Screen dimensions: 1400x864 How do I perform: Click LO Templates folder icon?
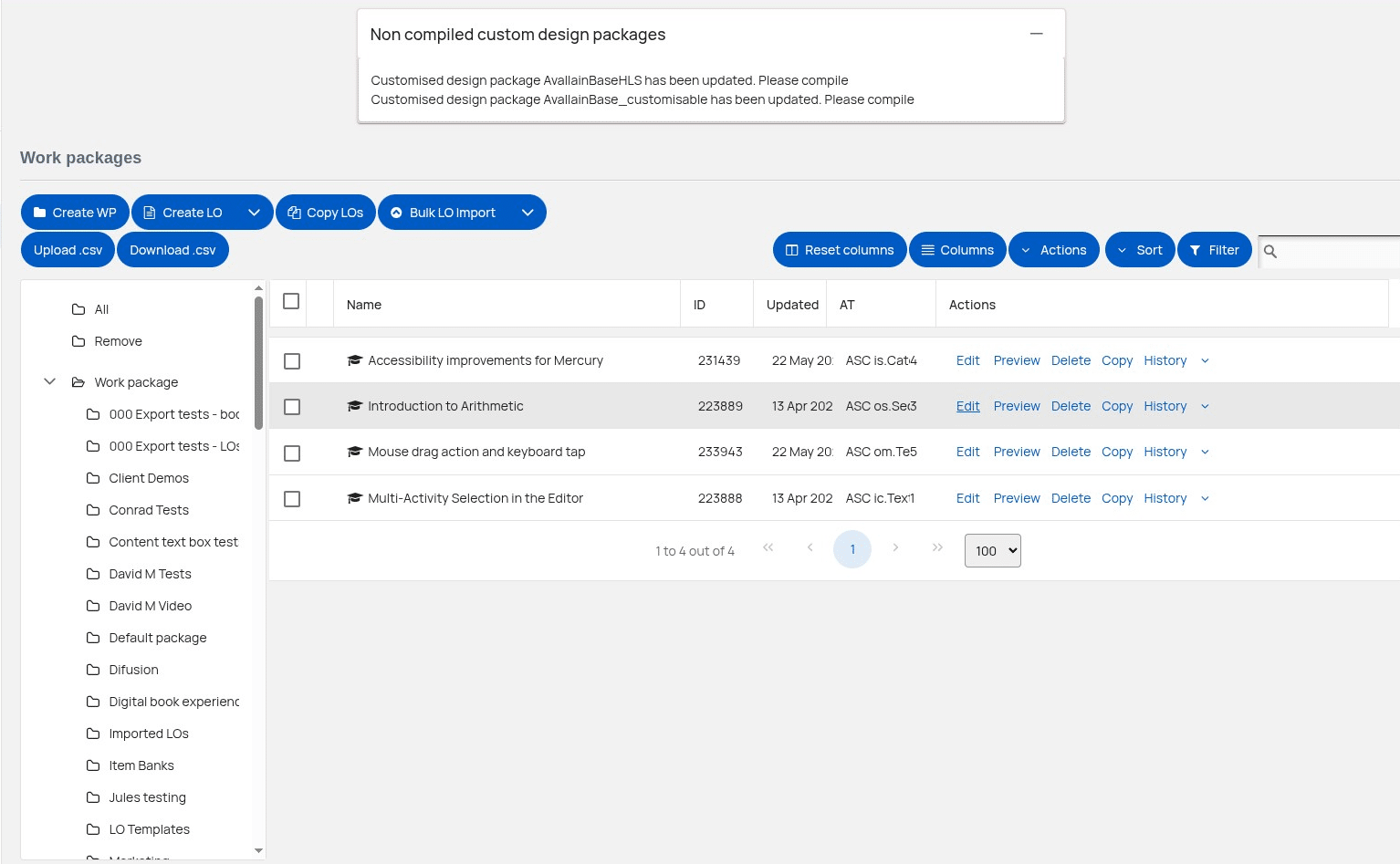93,829
